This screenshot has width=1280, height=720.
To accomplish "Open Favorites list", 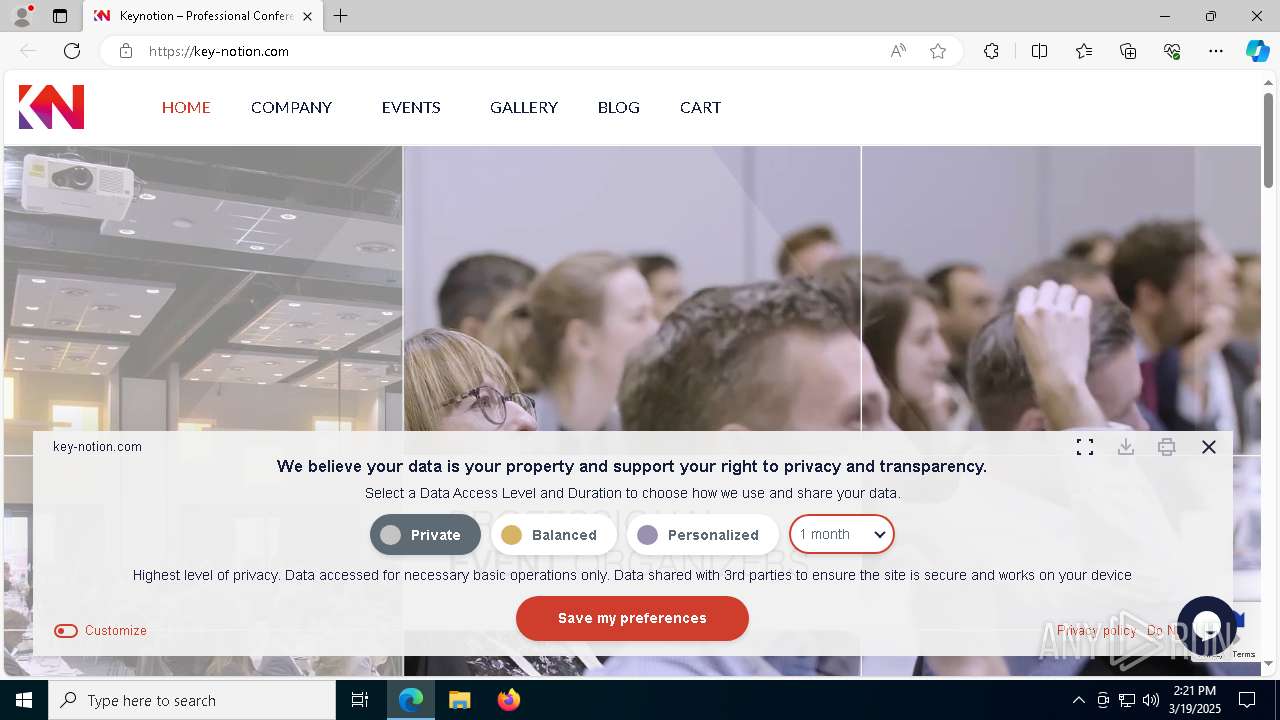I will point(1084,51).
